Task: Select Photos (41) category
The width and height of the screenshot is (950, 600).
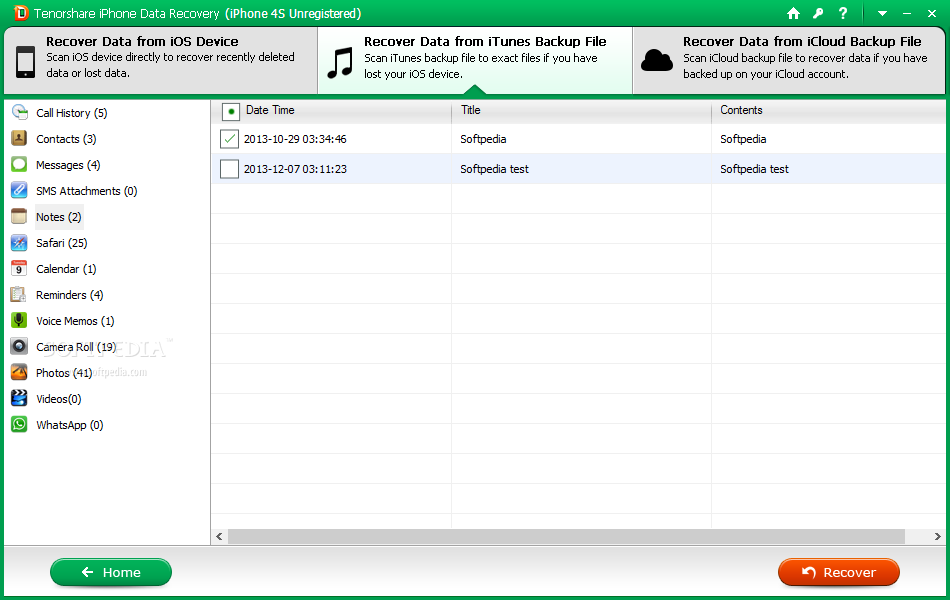Action: pos(64,373)
